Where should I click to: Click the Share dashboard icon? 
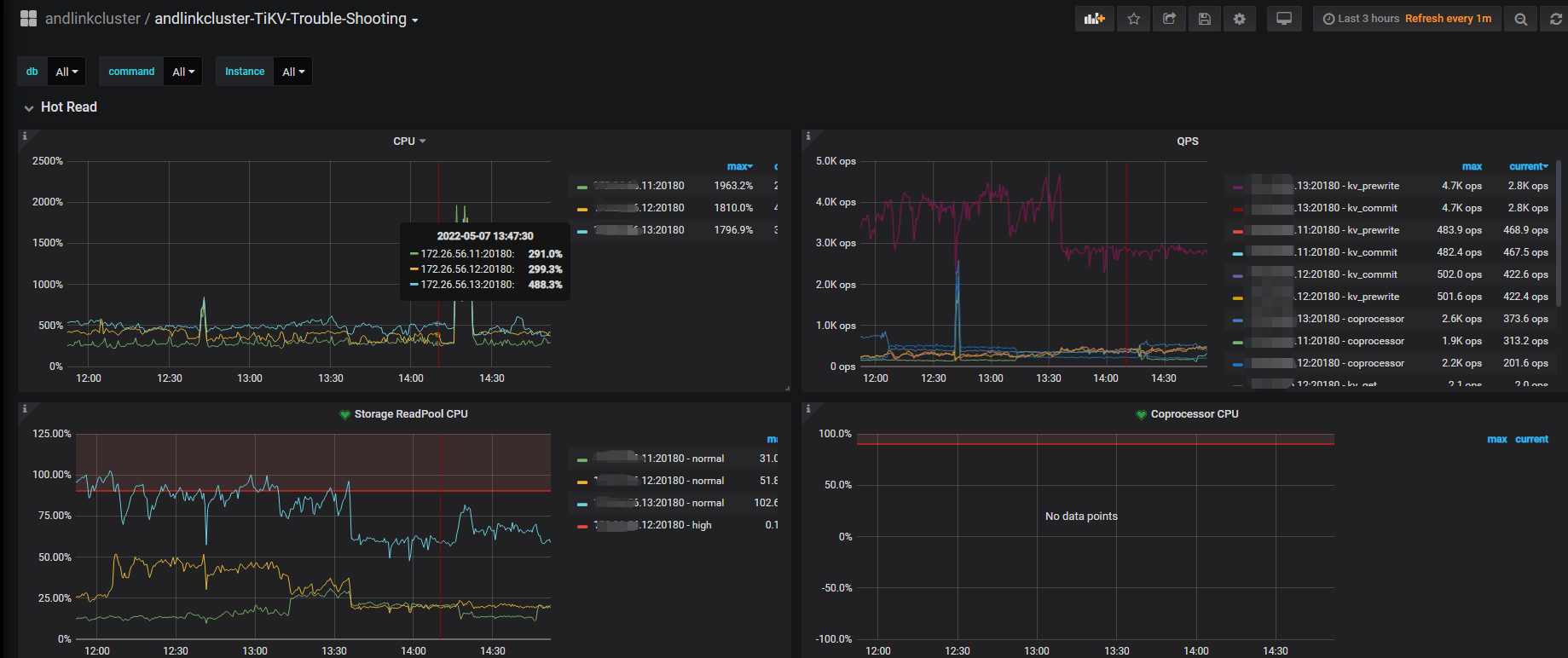click(x=1169, y=19)
